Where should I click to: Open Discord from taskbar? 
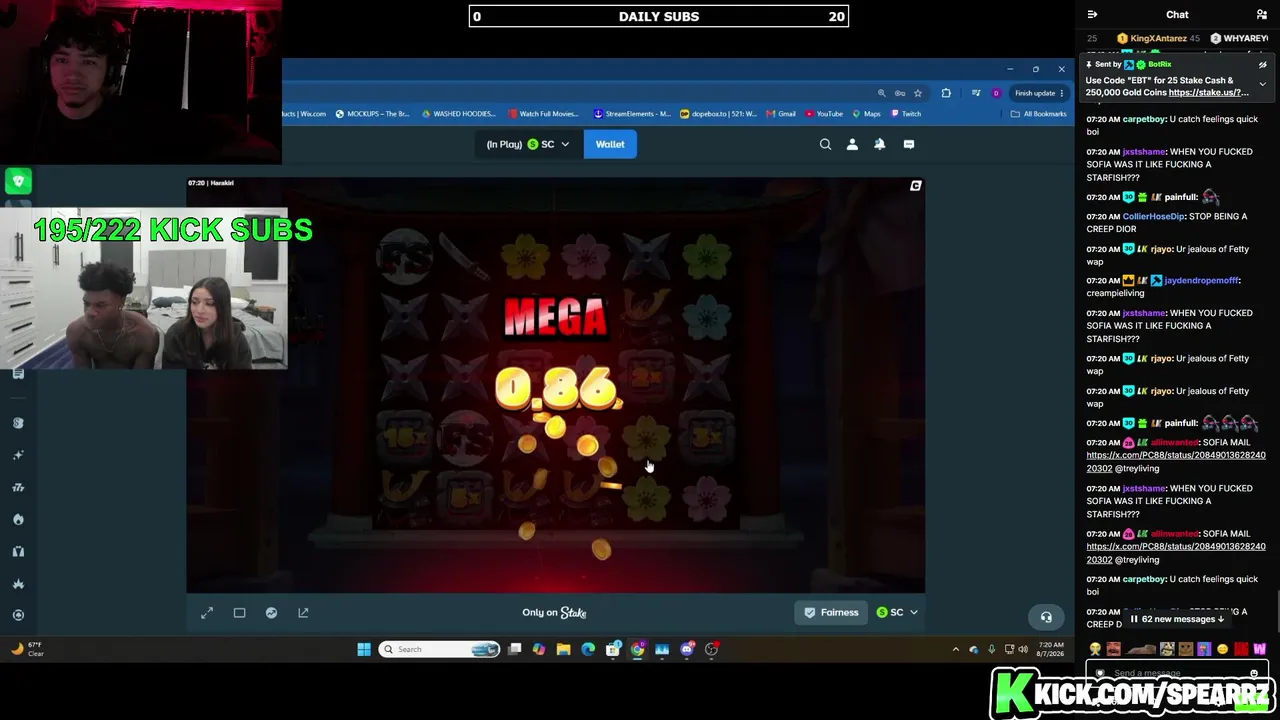pos(687,650)
